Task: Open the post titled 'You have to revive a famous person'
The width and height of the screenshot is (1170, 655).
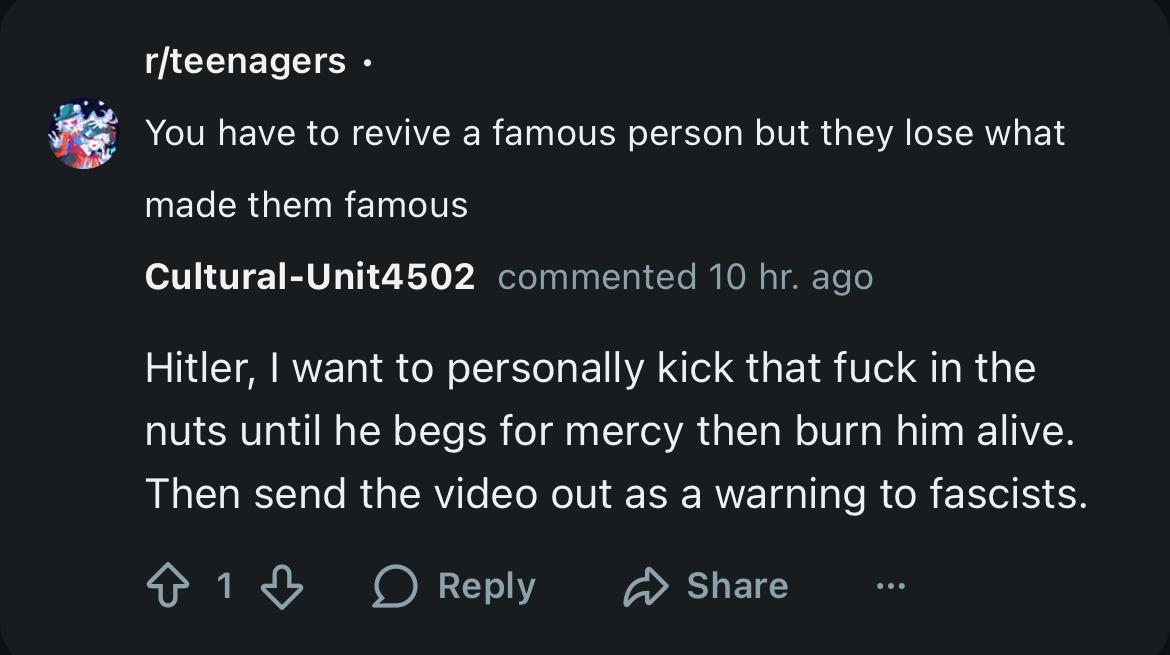Action: point(605,133)
